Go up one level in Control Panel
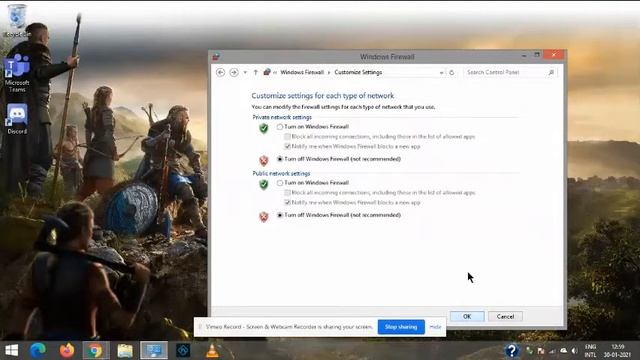Viewport: 640px width, 360px height. (x=256, y=72)
